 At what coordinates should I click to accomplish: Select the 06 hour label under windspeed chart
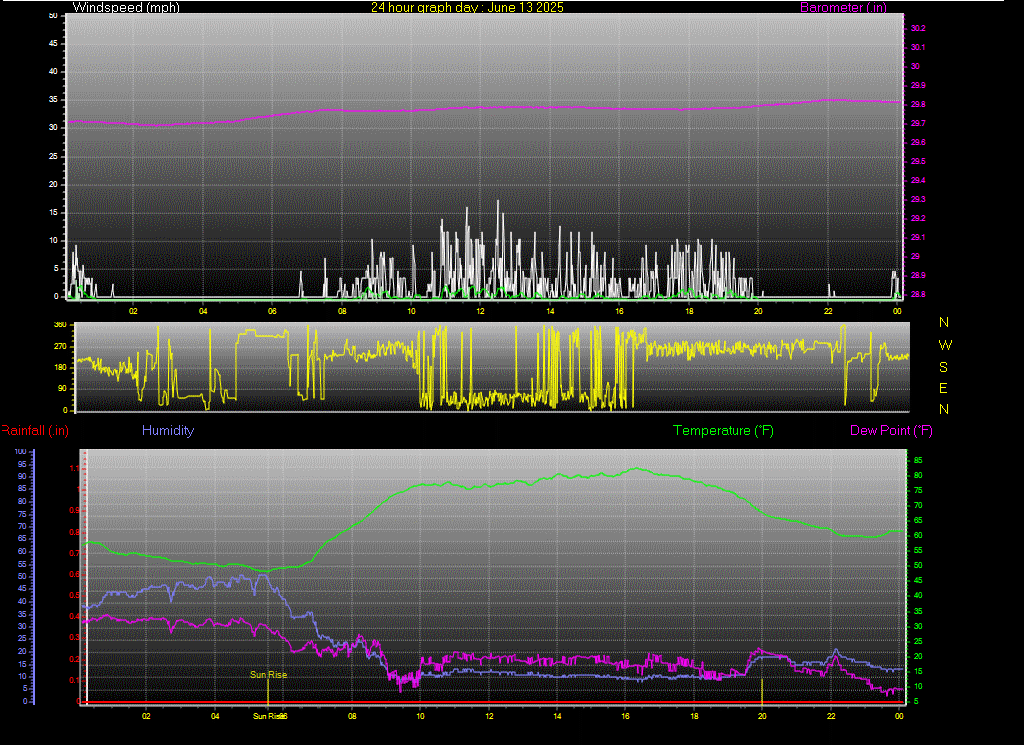[x=272, y=311]
